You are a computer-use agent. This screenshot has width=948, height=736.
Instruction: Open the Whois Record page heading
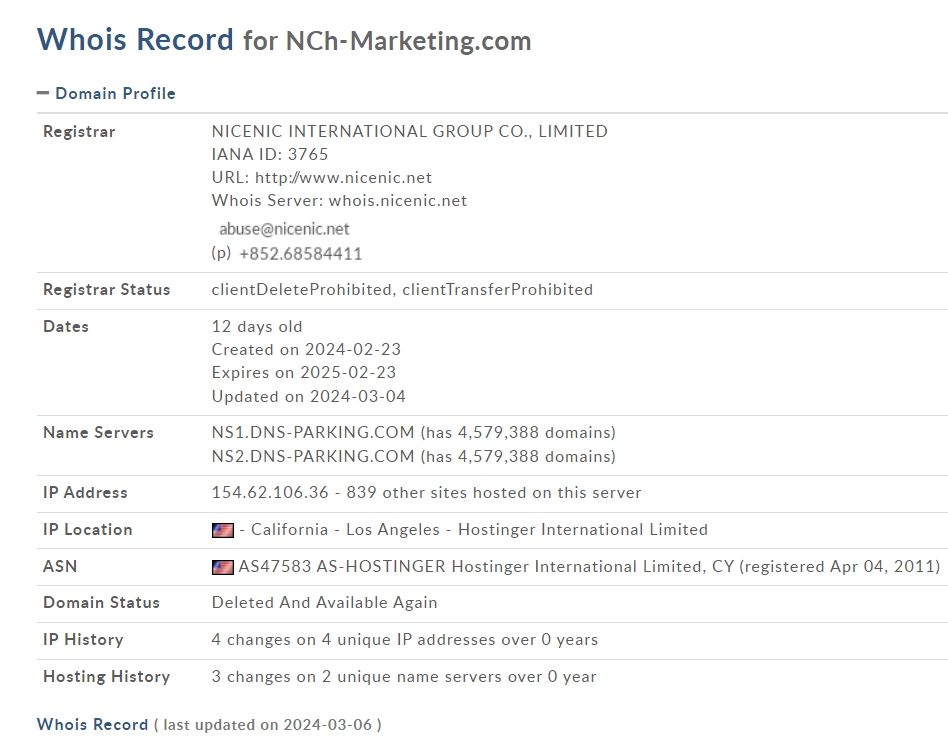coord(135,40)
